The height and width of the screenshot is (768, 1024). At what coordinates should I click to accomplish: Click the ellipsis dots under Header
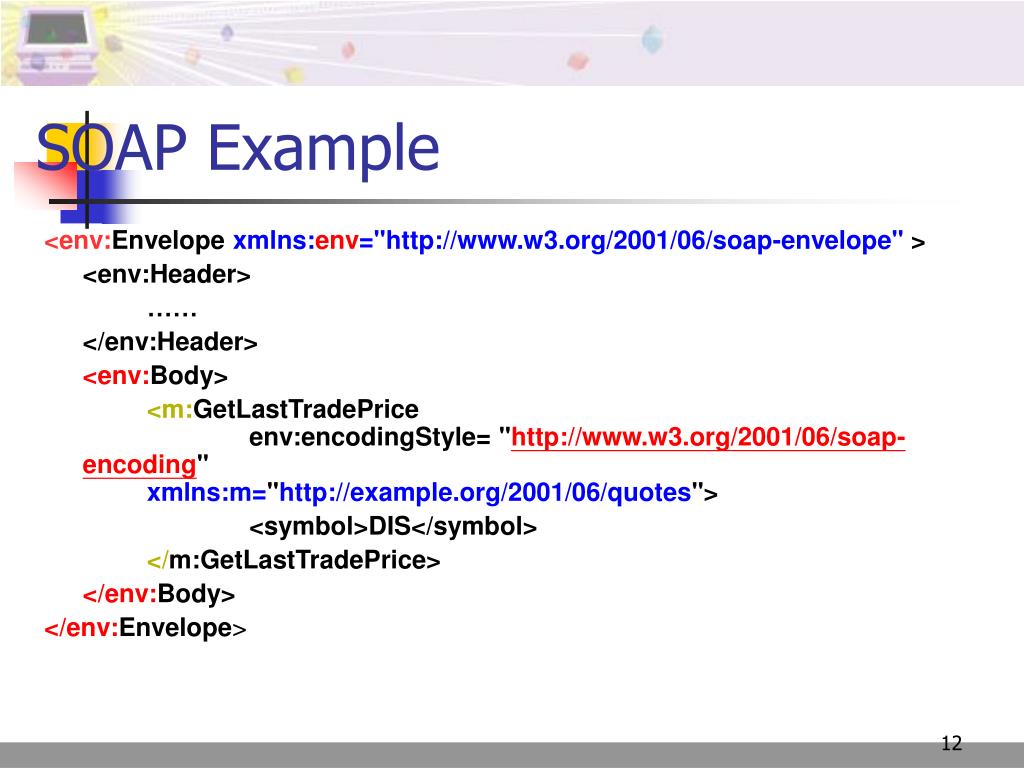(172, 314)
